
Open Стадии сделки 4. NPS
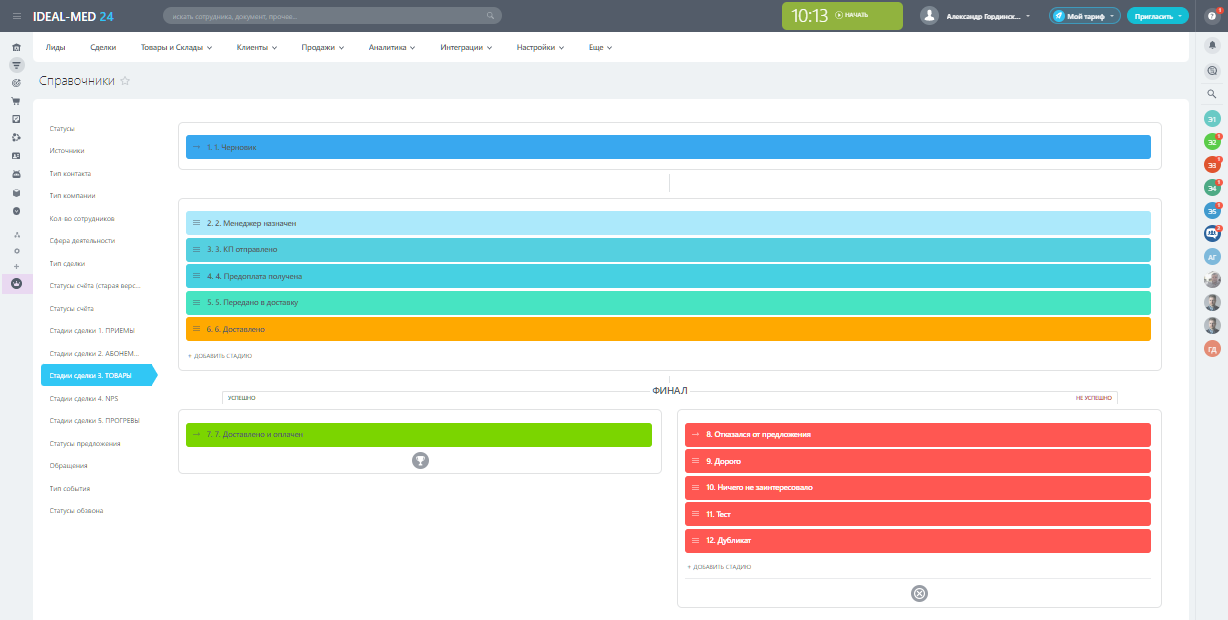point(83,398)
